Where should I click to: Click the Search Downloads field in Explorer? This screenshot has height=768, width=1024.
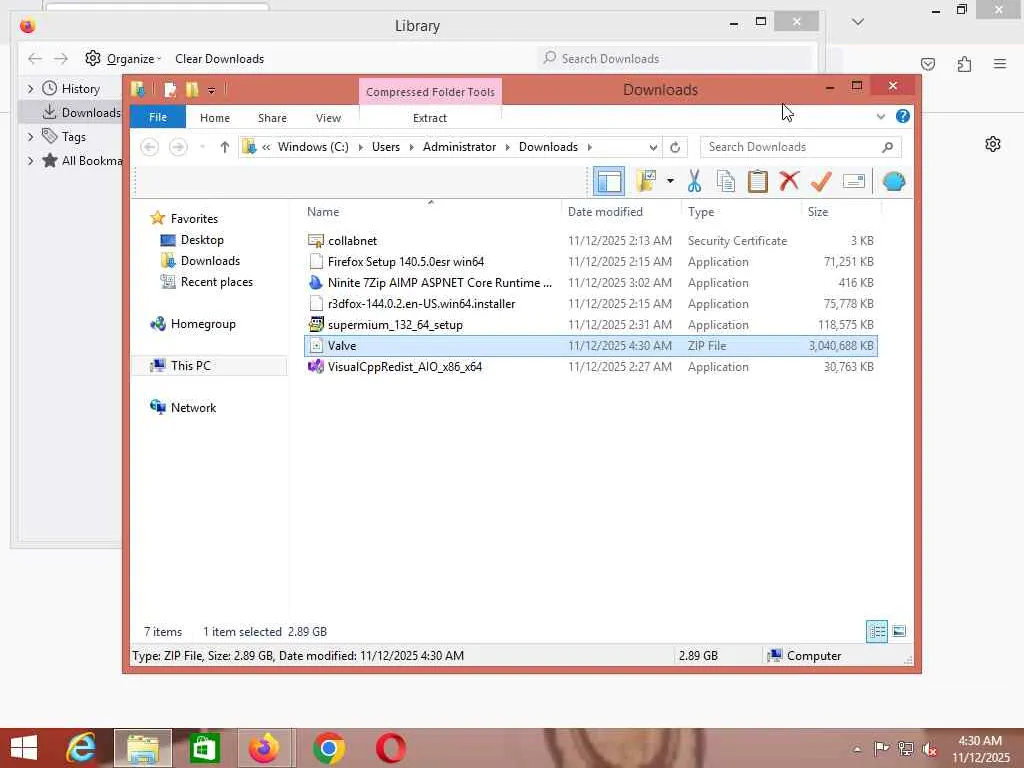[x=801, y=147]
